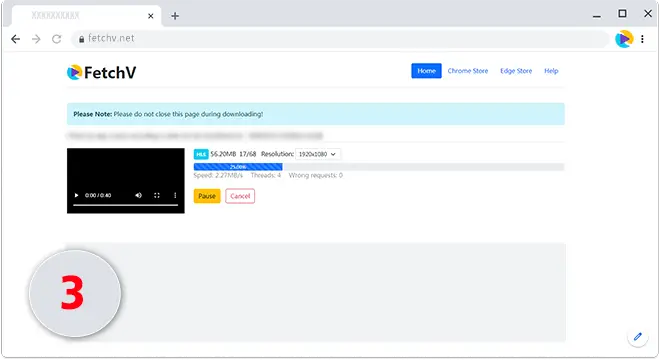Screen dimensions: 660x360
Task: Cancel the download
Action: (240, 196)
